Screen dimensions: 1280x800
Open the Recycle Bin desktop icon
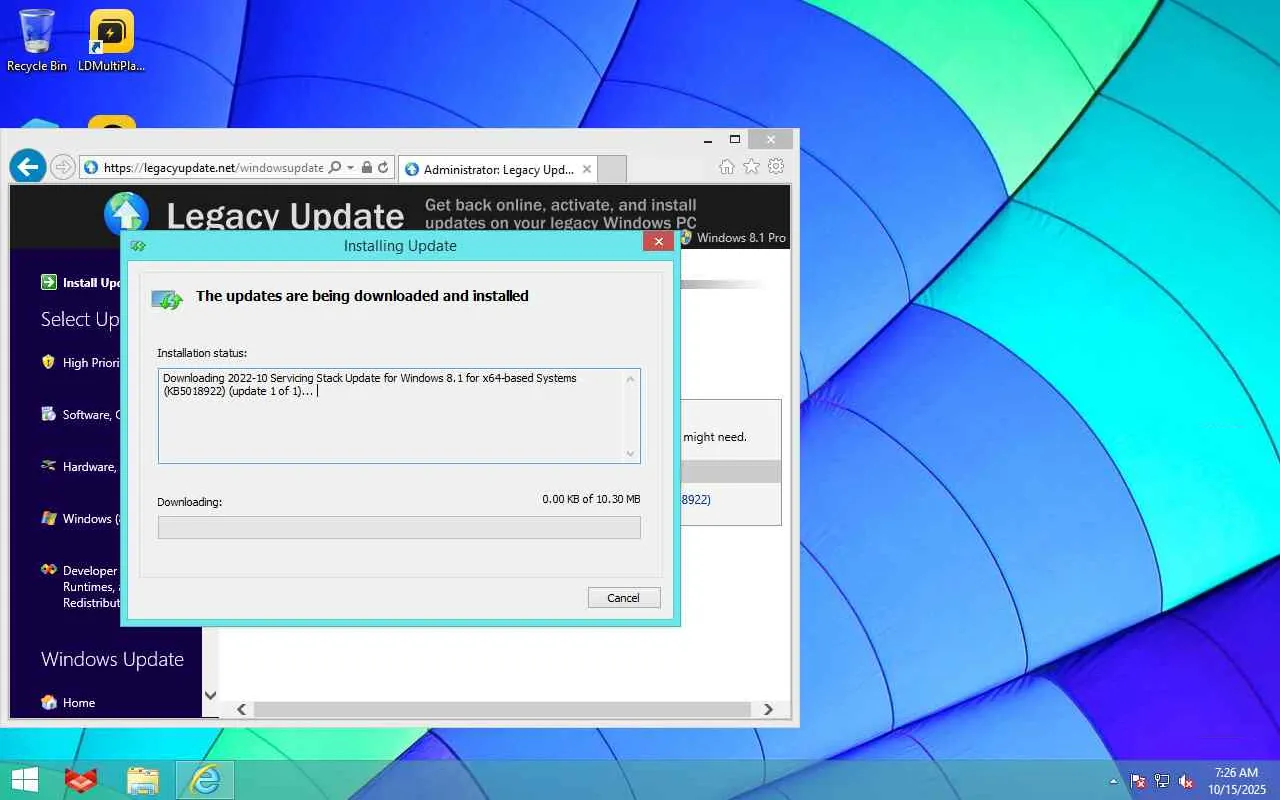(x=37, y=41)
